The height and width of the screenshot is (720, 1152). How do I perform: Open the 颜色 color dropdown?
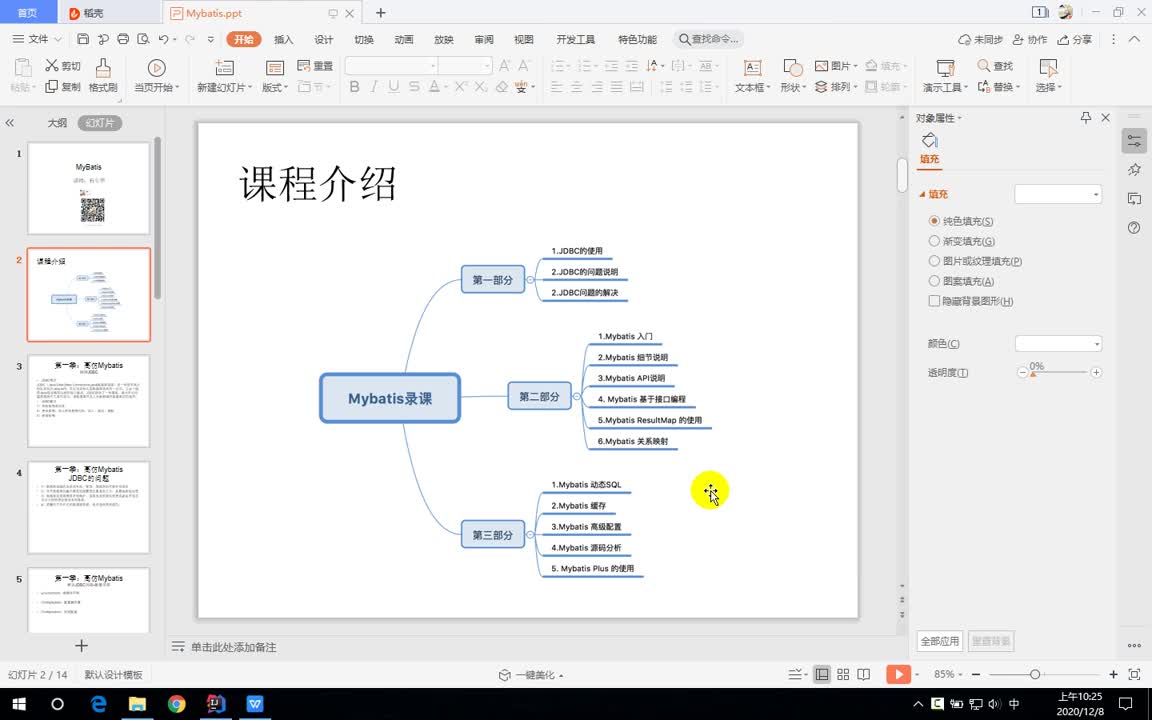coord(1057,343)
